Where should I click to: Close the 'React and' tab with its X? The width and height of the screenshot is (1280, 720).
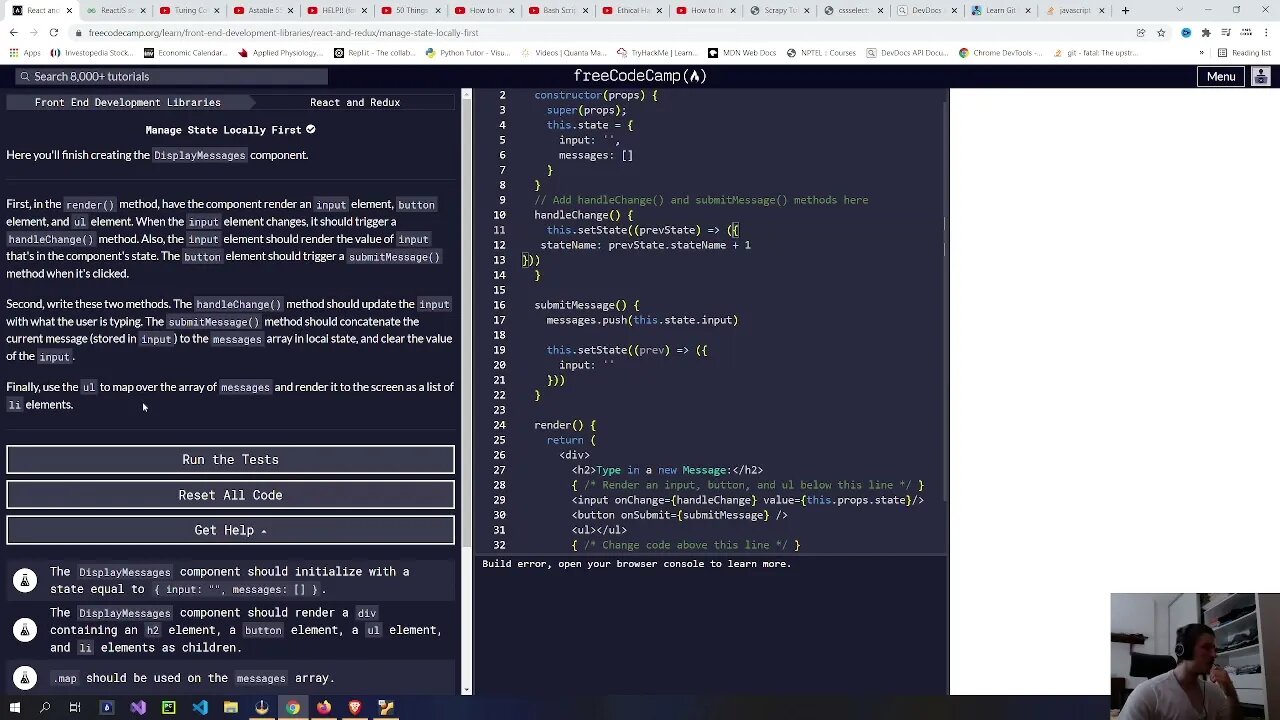69,10
